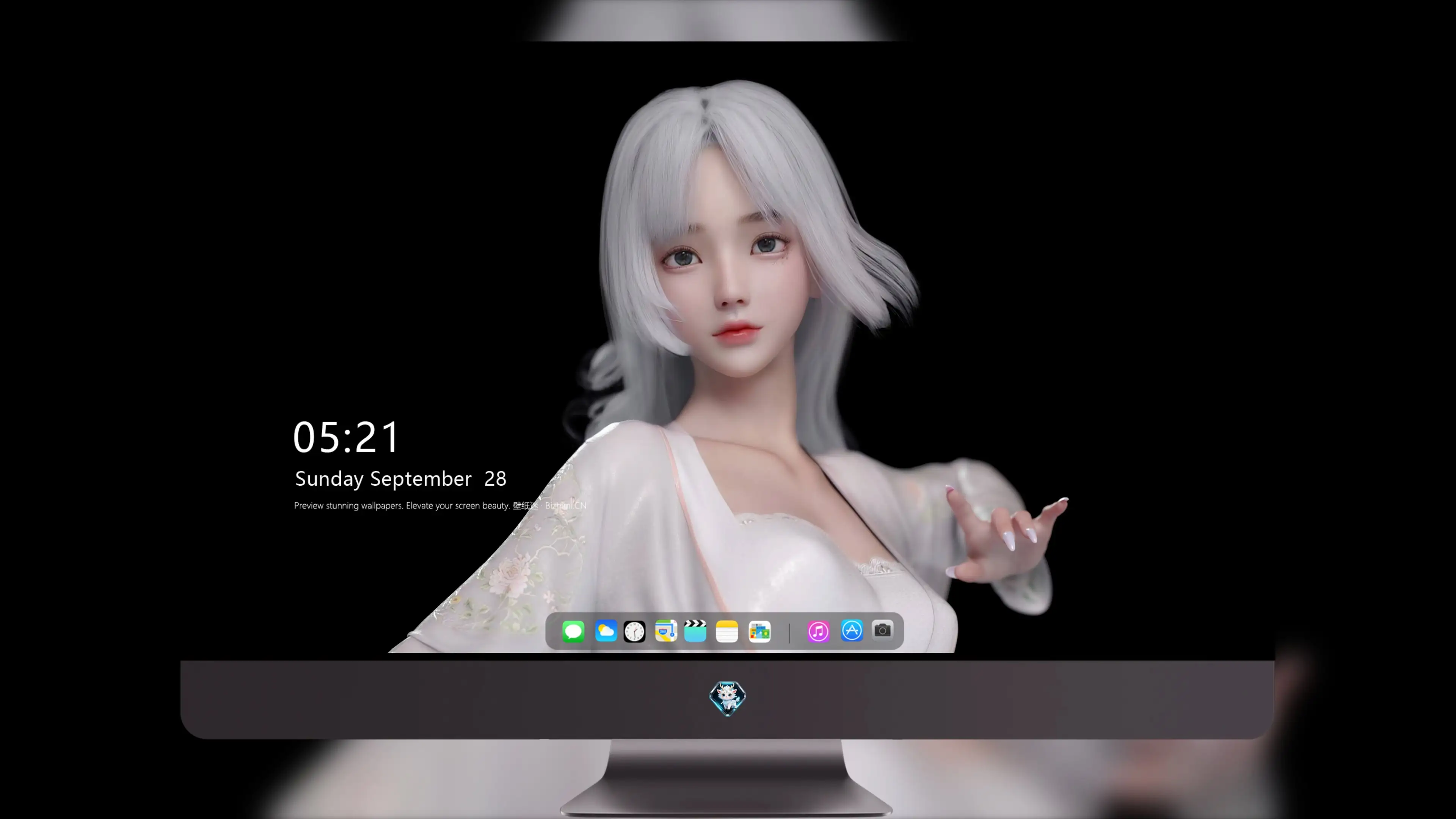Click the 'Preview stunning wallpapers' caption text
Screen dimensions: 1456x819
[440, 505]
